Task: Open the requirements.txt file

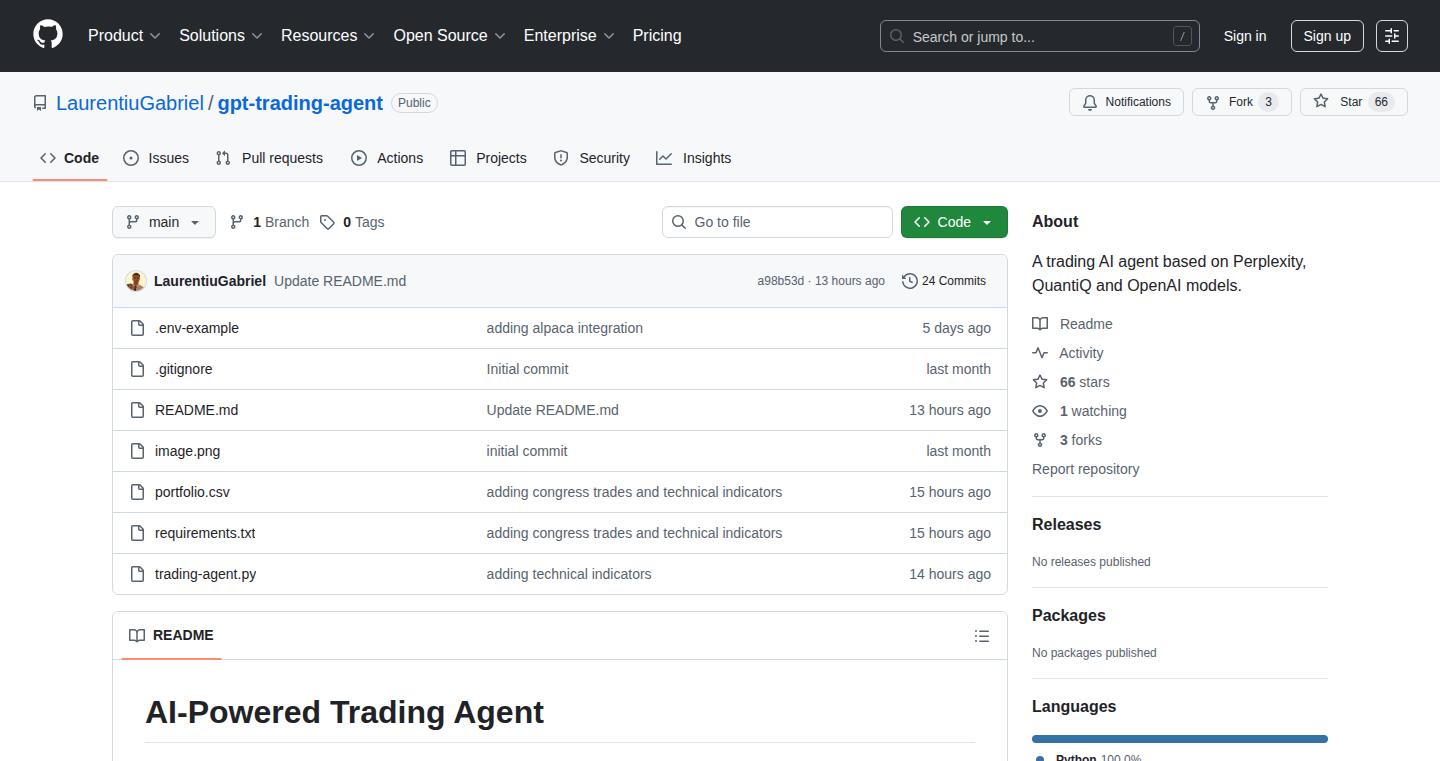Action: (x=205, y=533)
